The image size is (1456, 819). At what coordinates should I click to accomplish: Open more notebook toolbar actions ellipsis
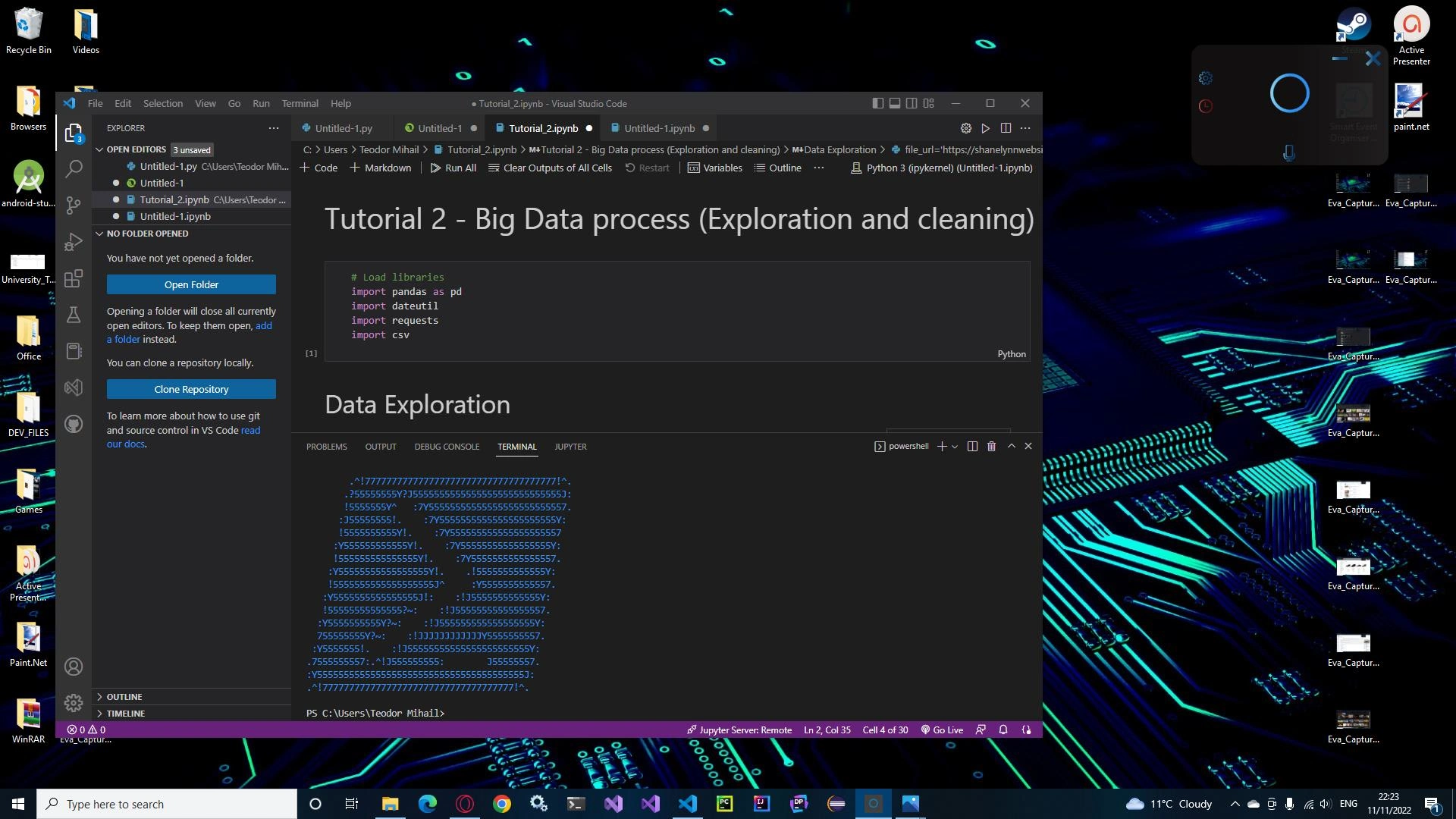point(819,168)
